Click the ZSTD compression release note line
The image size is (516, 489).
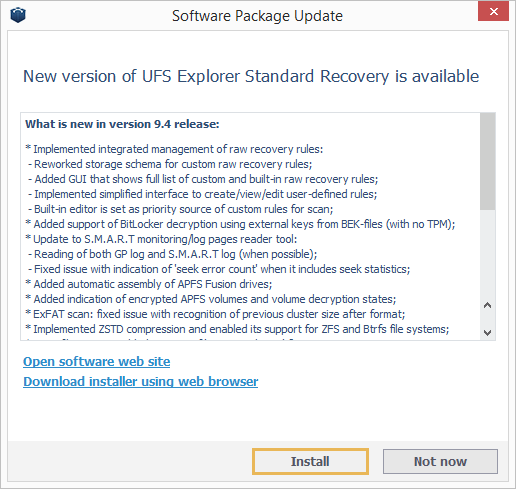(x=237, y=329)
